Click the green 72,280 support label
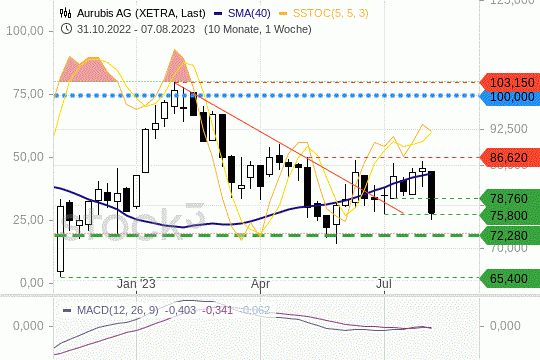The image size is (540, 360). tap(510, 236)
